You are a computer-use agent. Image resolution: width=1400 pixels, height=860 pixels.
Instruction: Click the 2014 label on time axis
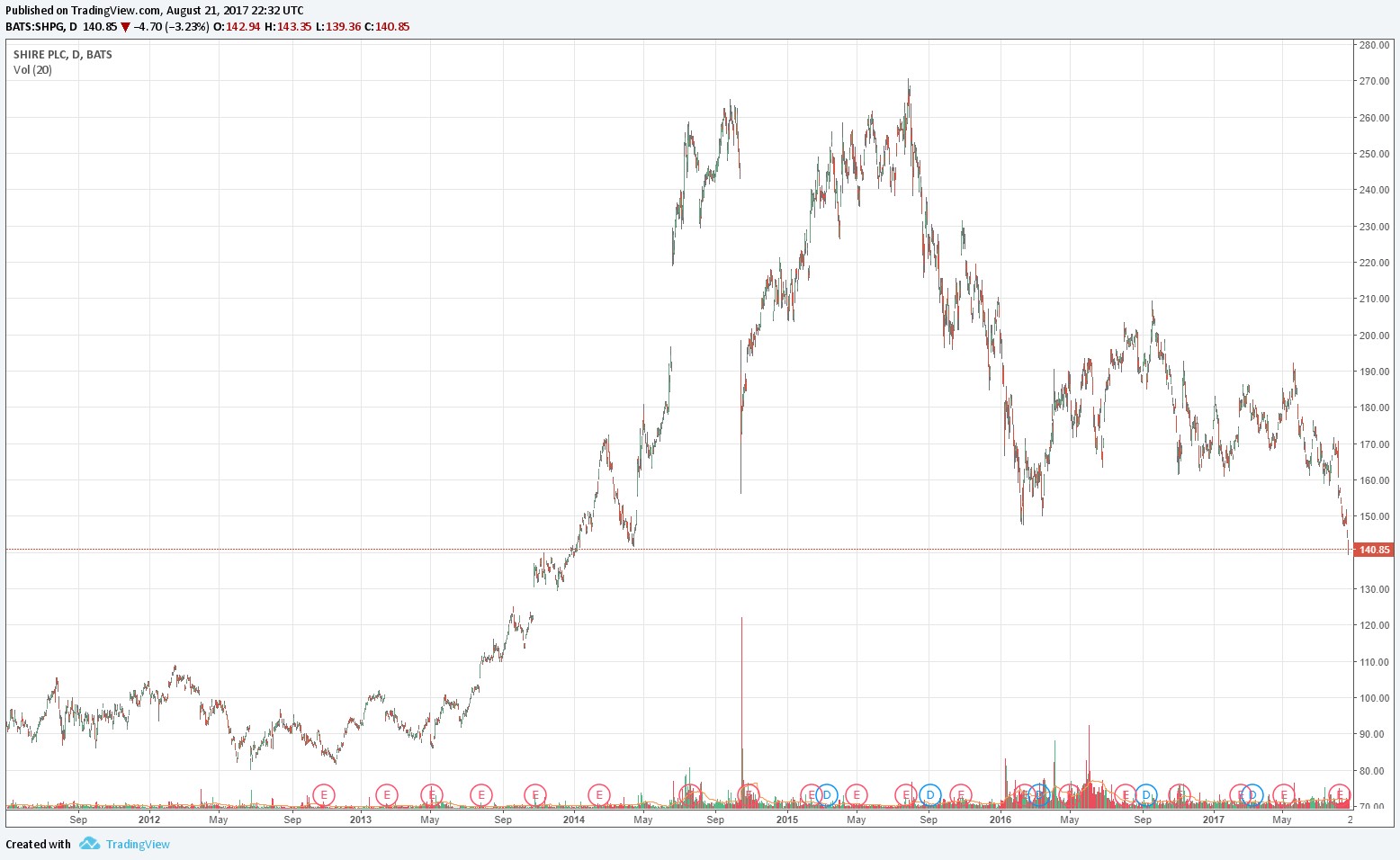(573, 820)
